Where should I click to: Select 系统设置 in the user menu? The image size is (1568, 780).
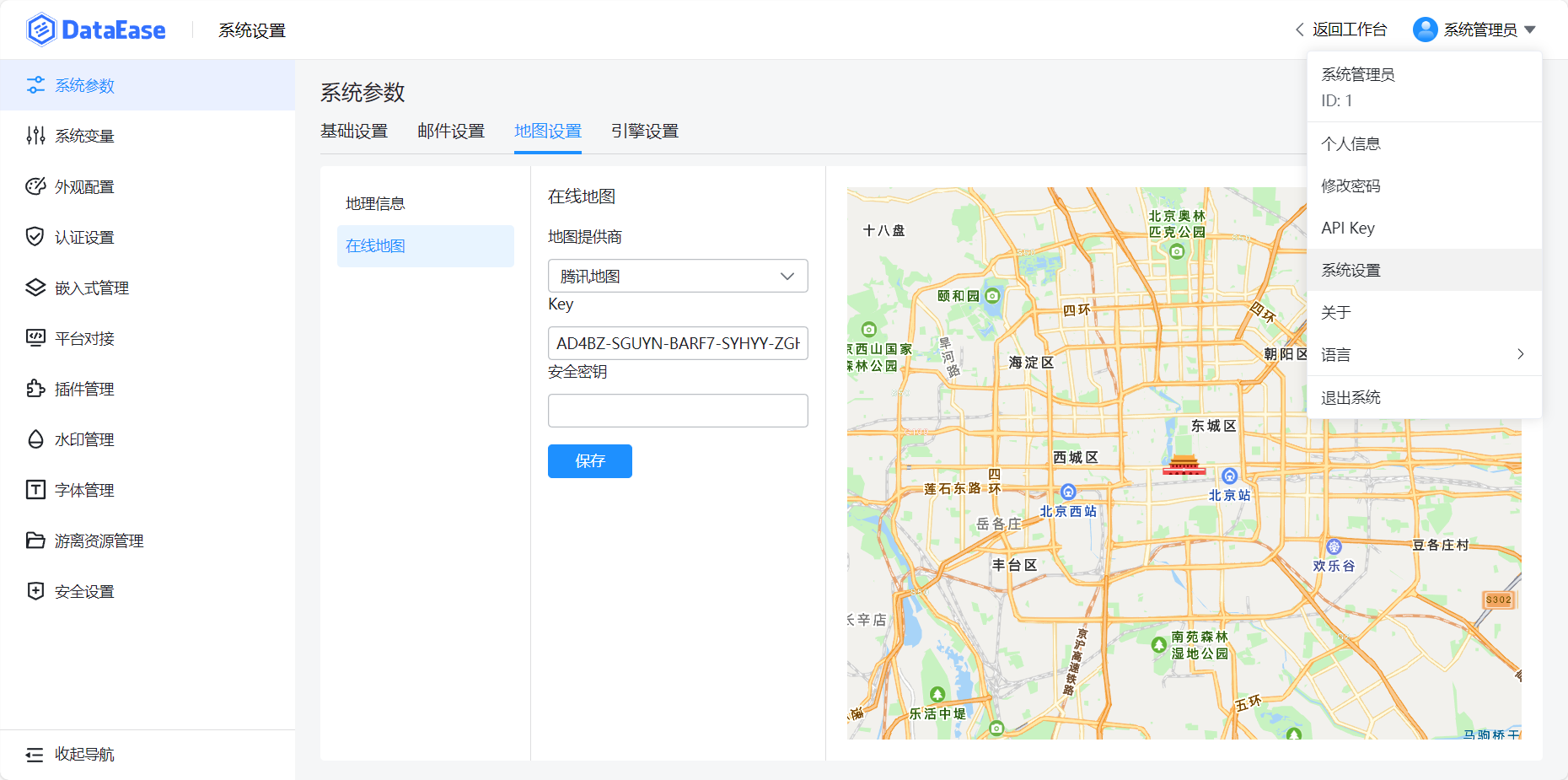point(1425,270)
